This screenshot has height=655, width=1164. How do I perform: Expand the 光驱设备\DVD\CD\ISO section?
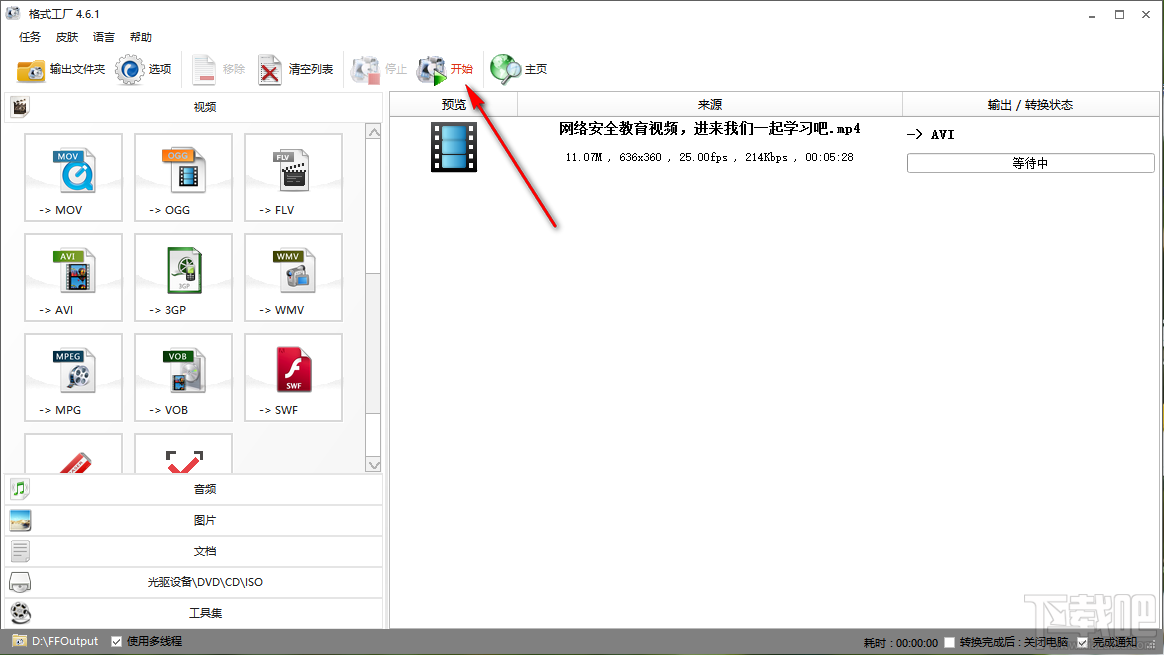[194, 582]
